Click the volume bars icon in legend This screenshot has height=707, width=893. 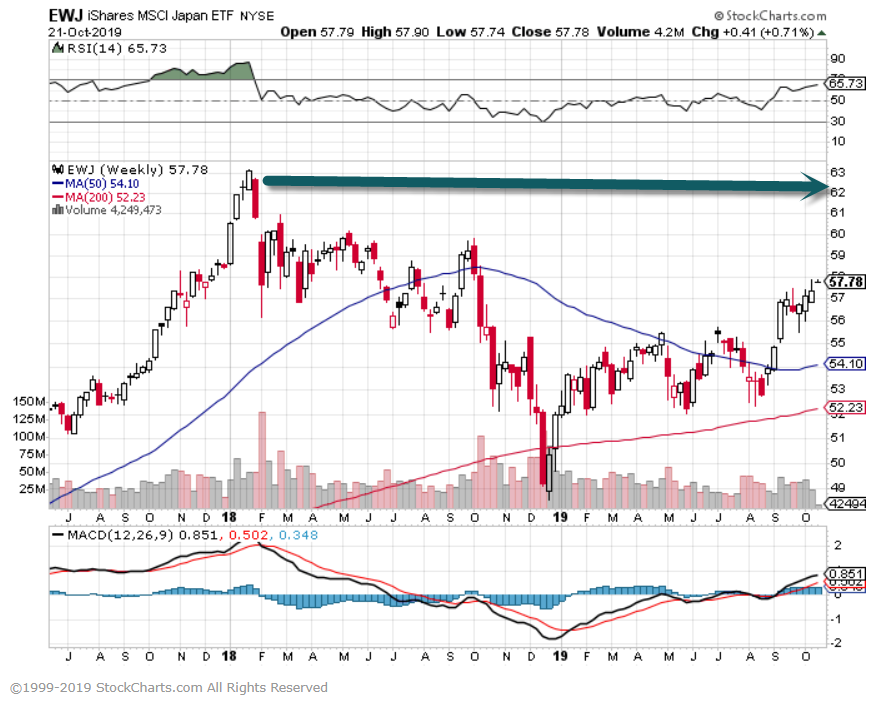click(x=58, y=210)
